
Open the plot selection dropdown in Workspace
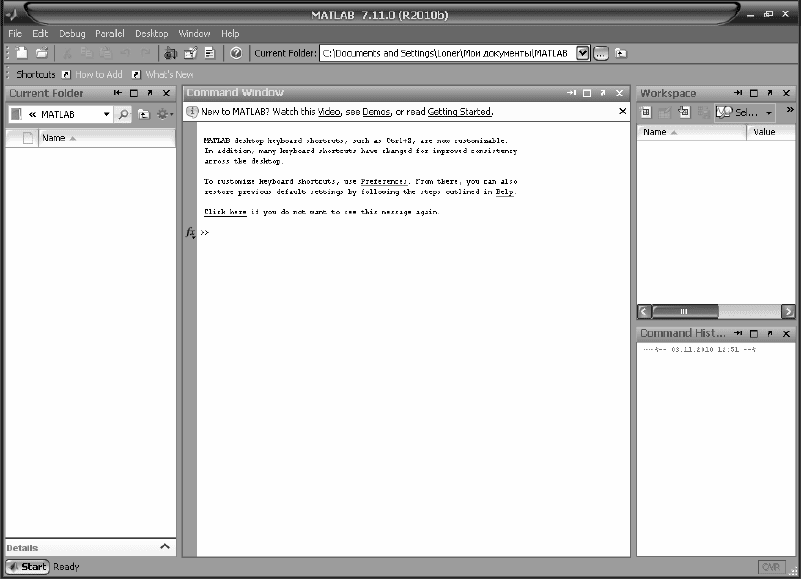pos(769,113)
